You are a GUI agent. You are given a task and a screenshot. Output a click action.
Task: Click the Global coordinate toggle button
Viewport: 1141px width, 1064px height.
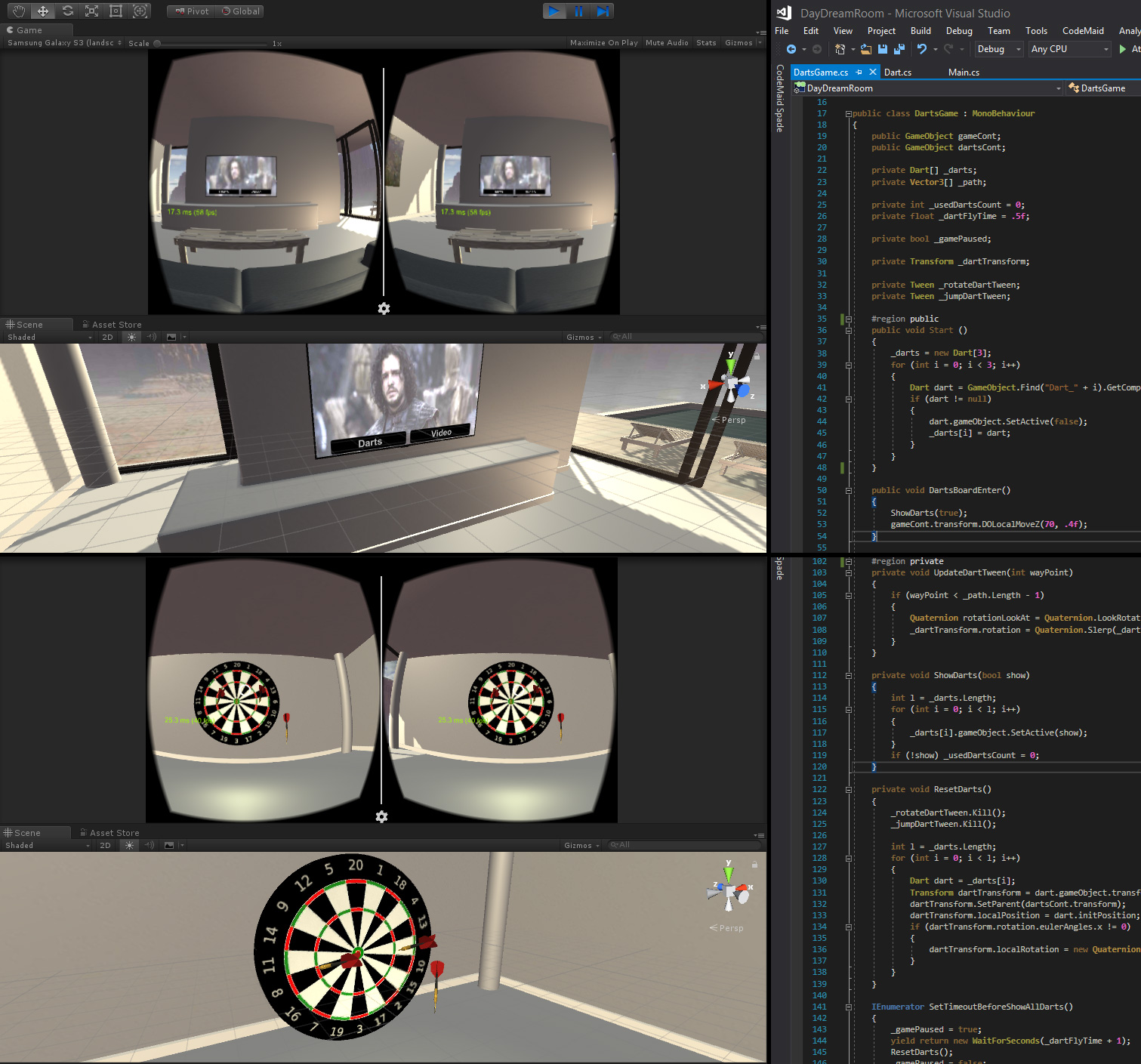click(241, 11)
